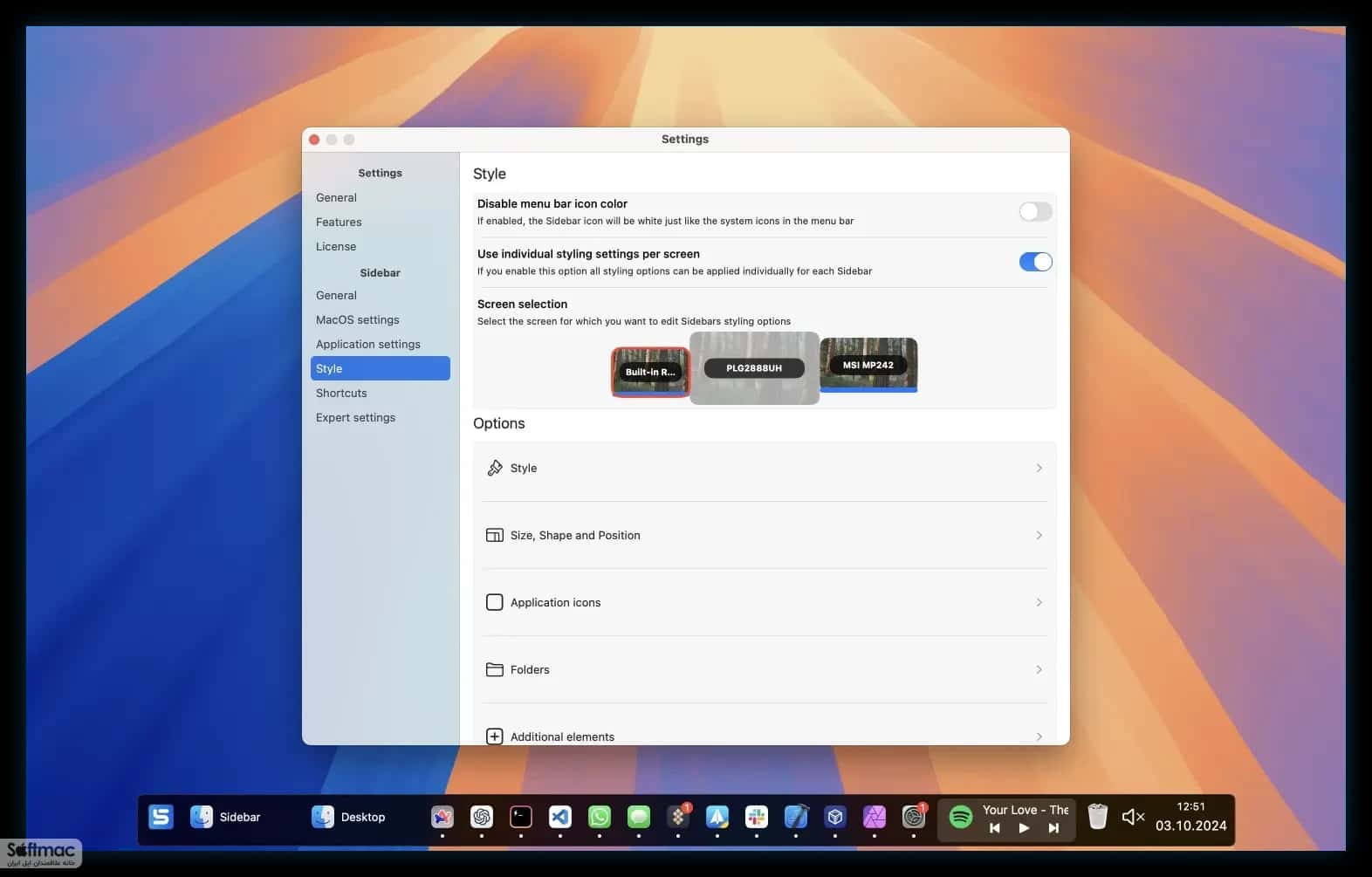Click the 03.10.2024 date in dock
This screenshot has width=1372, height=877.
[1190, 826]
